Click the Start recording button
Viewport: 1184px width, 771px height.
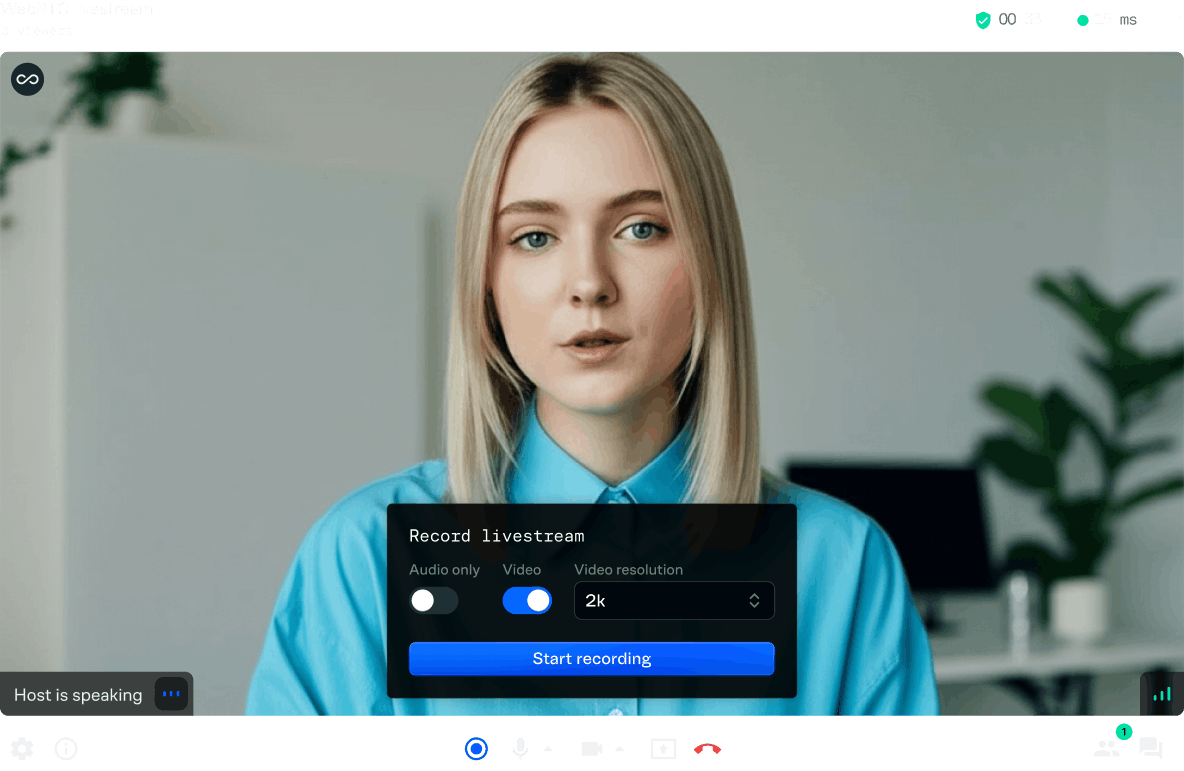[x=592, y=658]
